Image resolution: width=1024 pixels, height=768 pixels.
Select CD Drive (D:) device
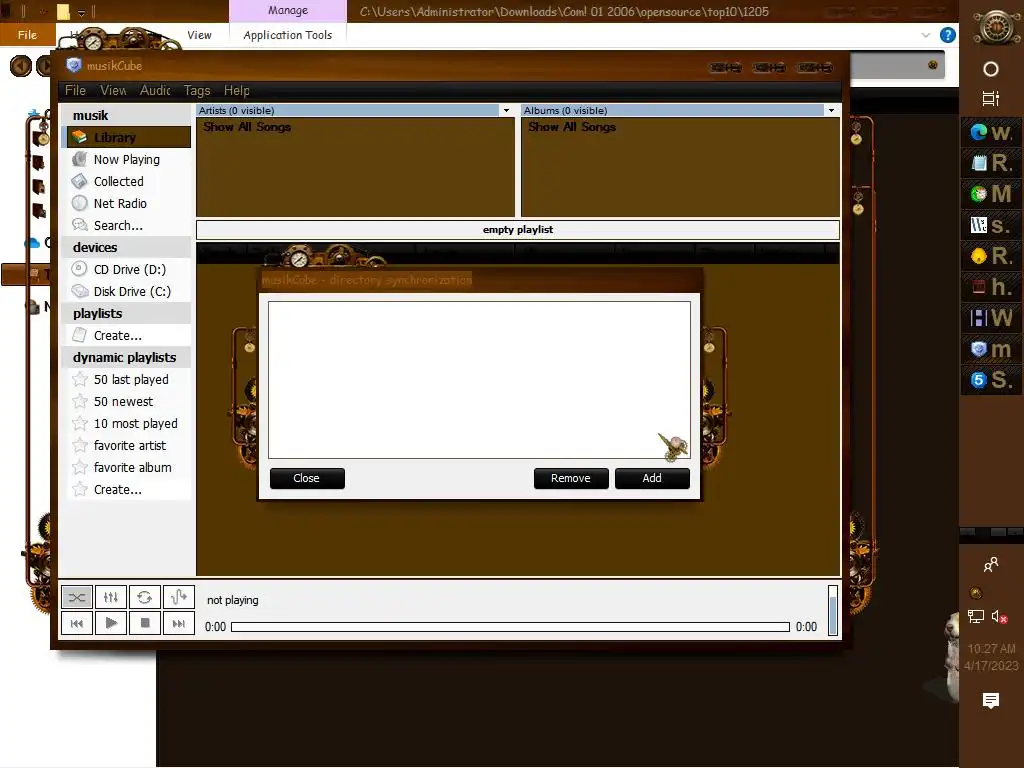click(129, 269)
